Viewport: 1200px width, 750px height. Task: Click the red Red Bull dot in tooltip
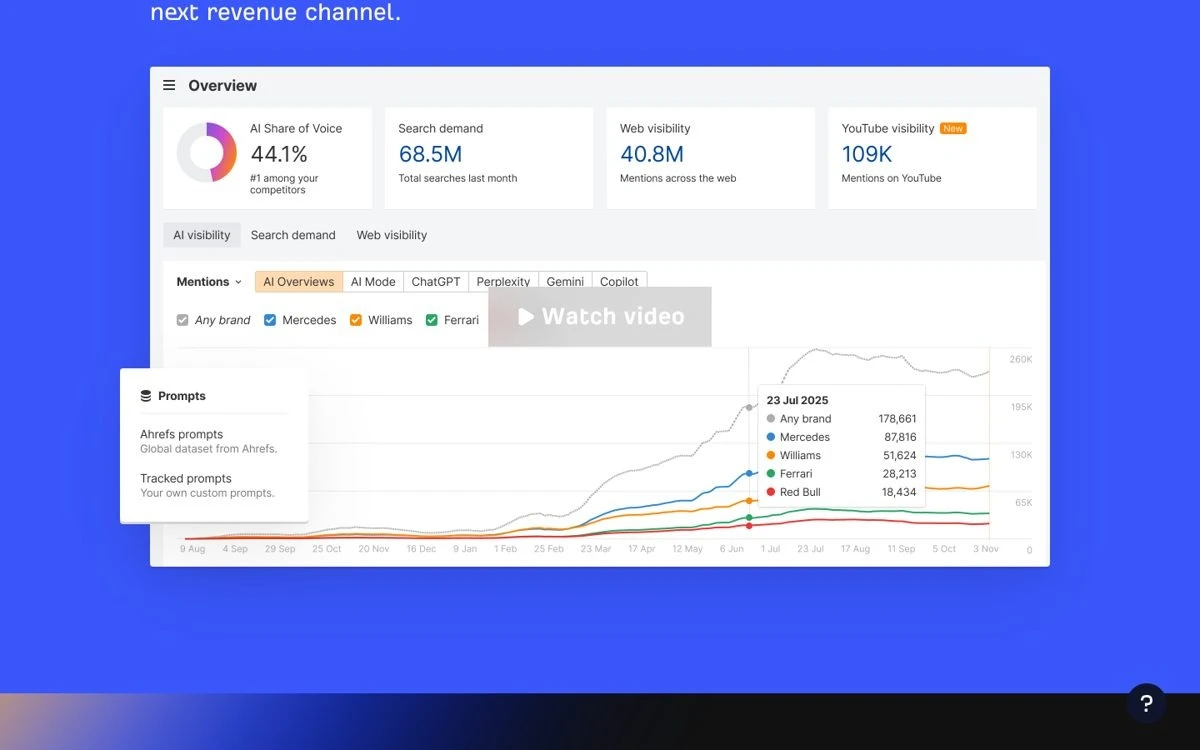(771, 492)
